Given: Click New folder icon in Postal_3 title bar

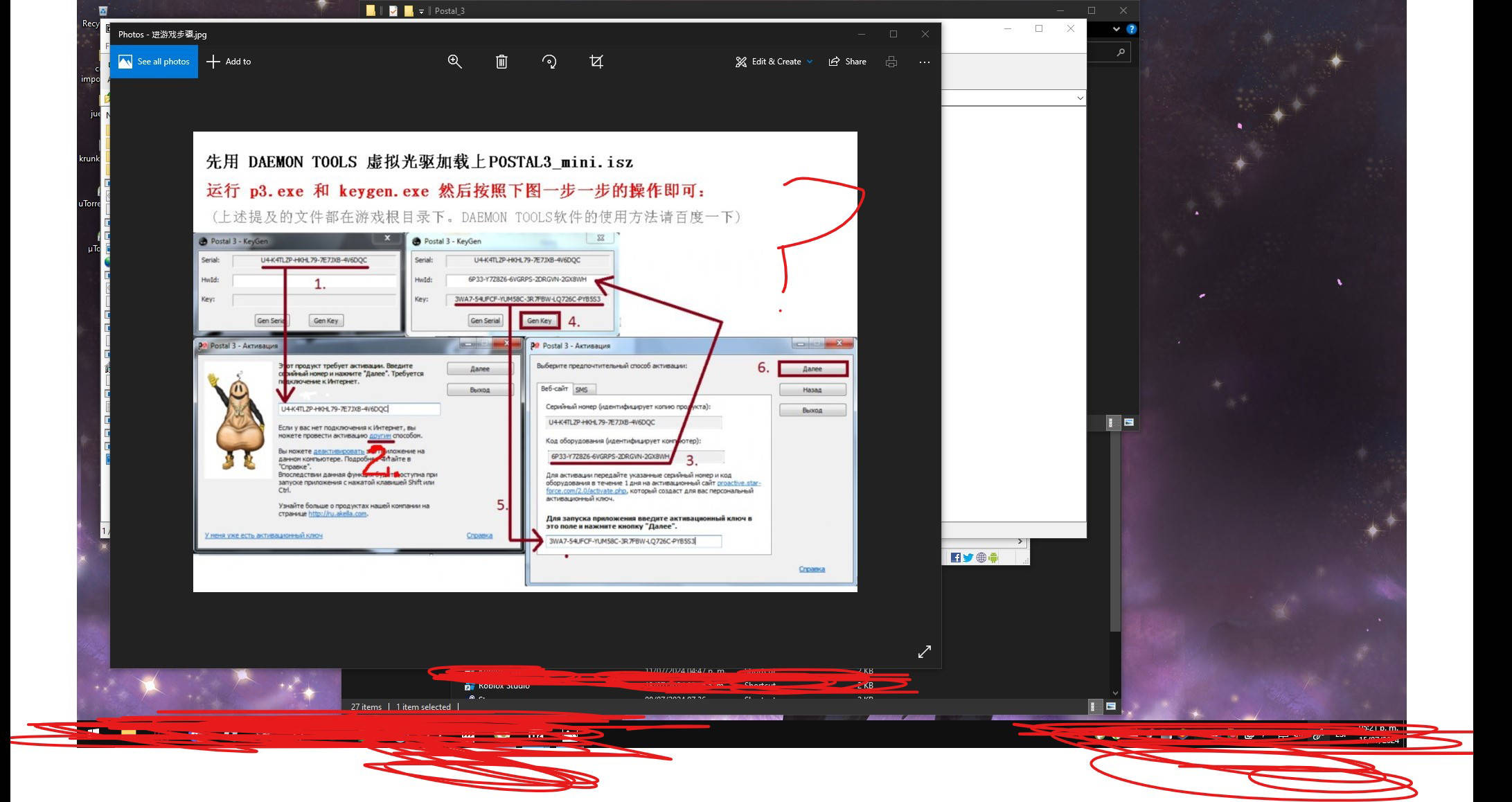Looking at the screenshot, I should click(409, 10).
